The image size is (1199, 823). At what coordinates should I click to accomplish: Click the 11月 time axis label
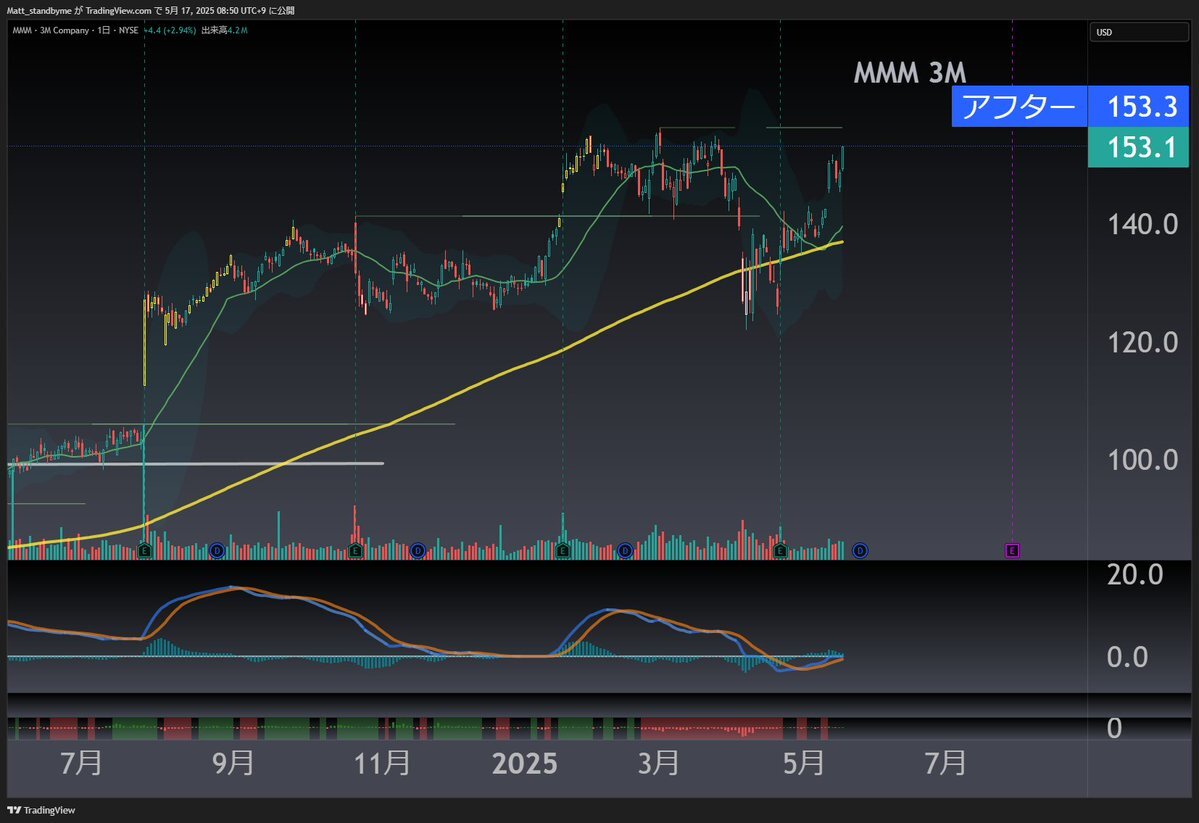click(x=382, y=763)
